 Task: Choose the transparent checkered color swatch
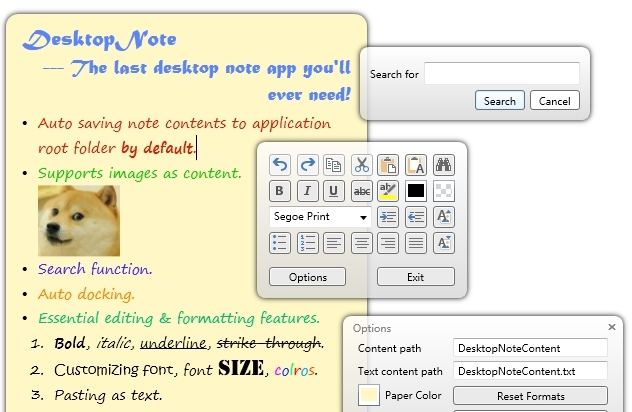pos(444,191)
